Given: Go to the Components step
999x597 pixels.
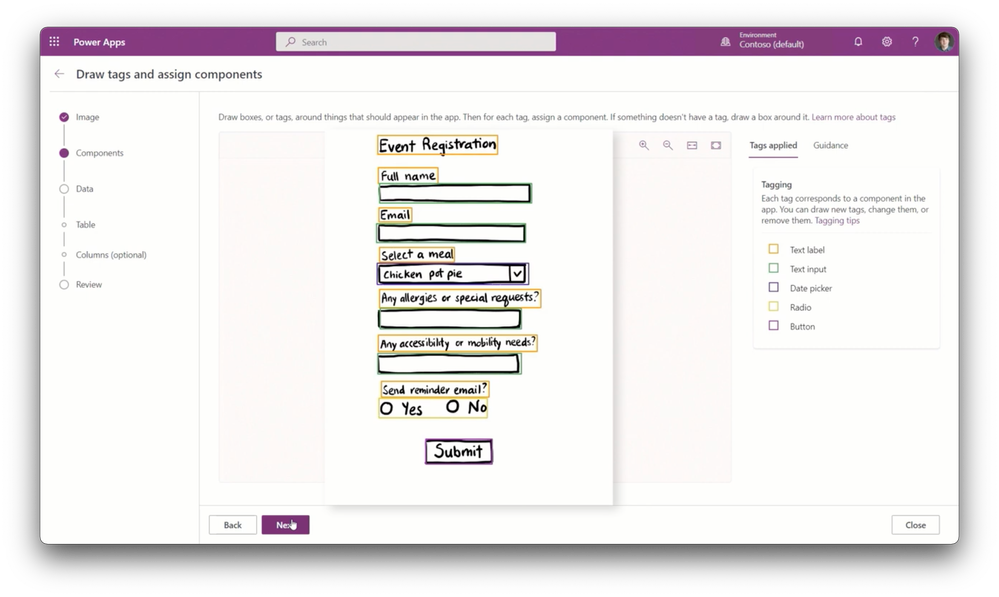Looking at the screenshot, I should point(99,153).
